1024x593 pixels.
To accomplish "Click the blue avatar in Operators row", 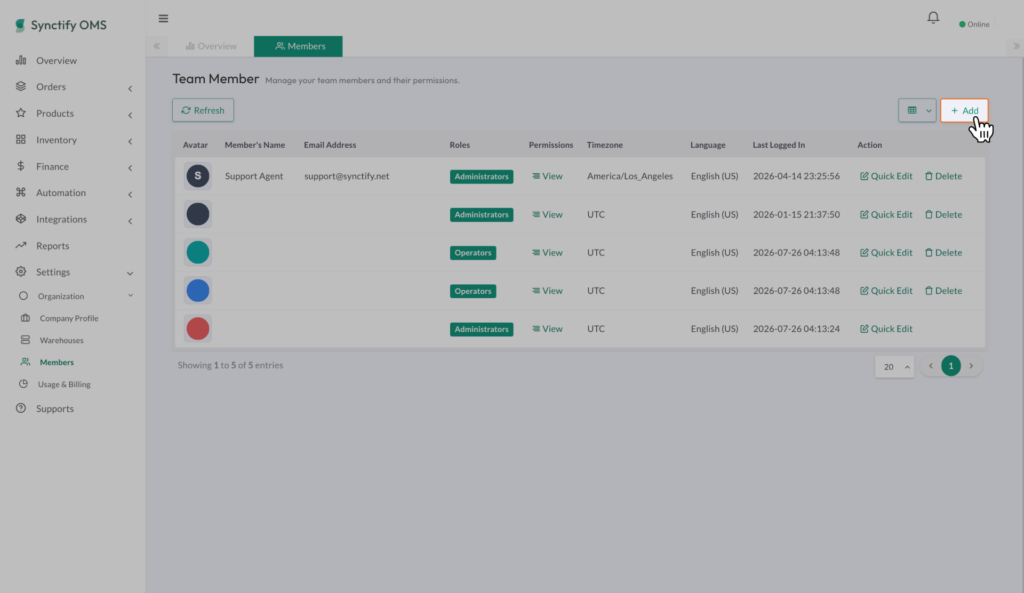I will tap(198, 291).
